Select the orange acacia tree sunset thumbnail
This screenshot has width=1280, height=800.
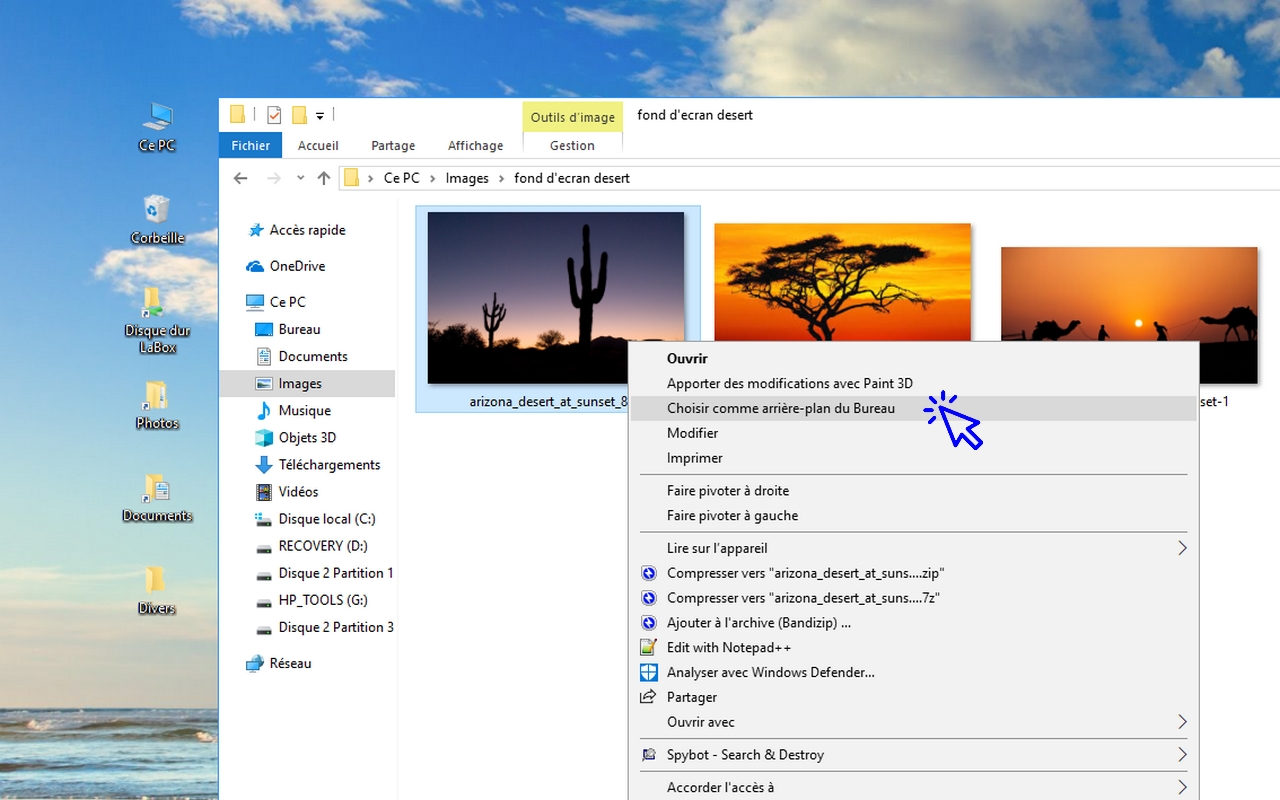point(842,282)
